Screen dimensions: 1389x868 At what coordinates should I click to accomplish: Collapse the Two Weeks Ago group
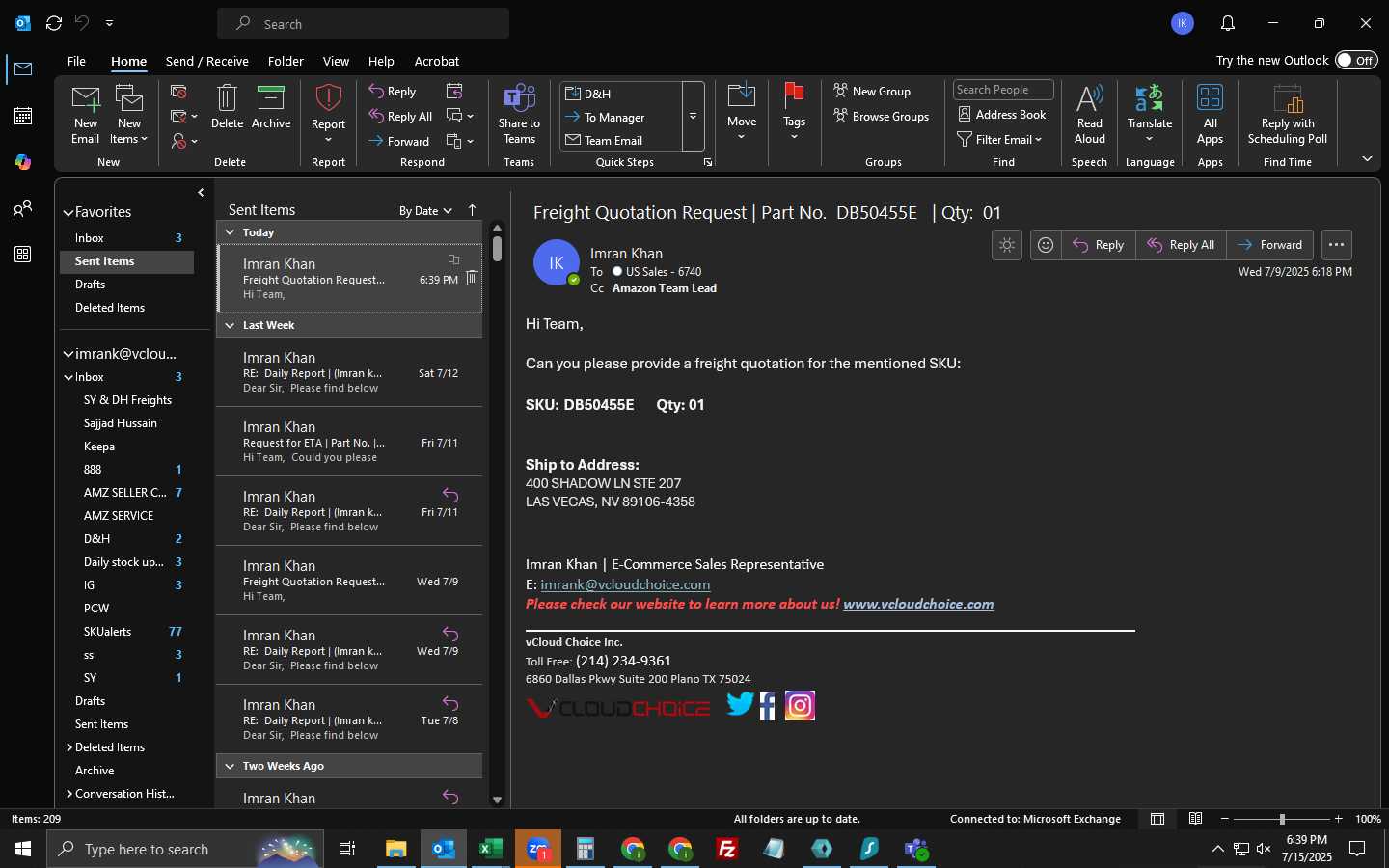[230, 766]
